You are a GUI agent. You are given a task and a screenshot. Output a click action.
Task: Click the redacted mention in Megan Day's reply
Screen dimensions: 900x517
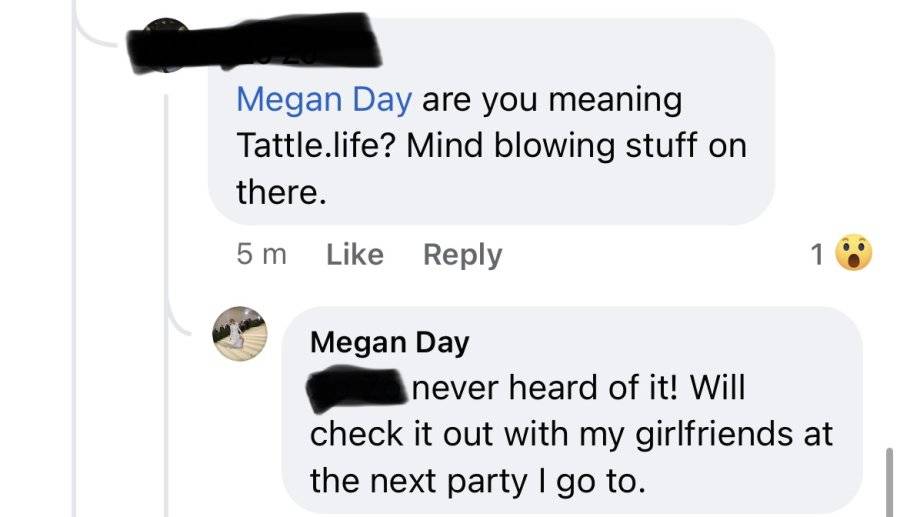point(356,388)
